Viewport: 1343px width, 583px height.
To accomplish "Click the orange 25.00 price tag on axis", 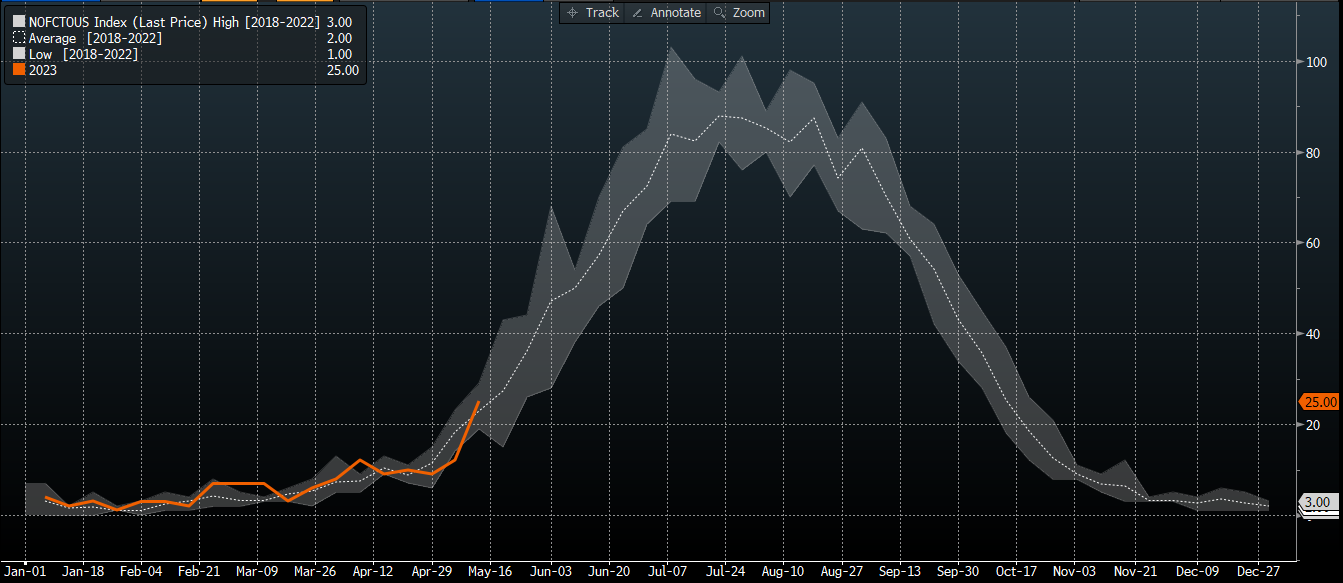I will point(1320,402).
